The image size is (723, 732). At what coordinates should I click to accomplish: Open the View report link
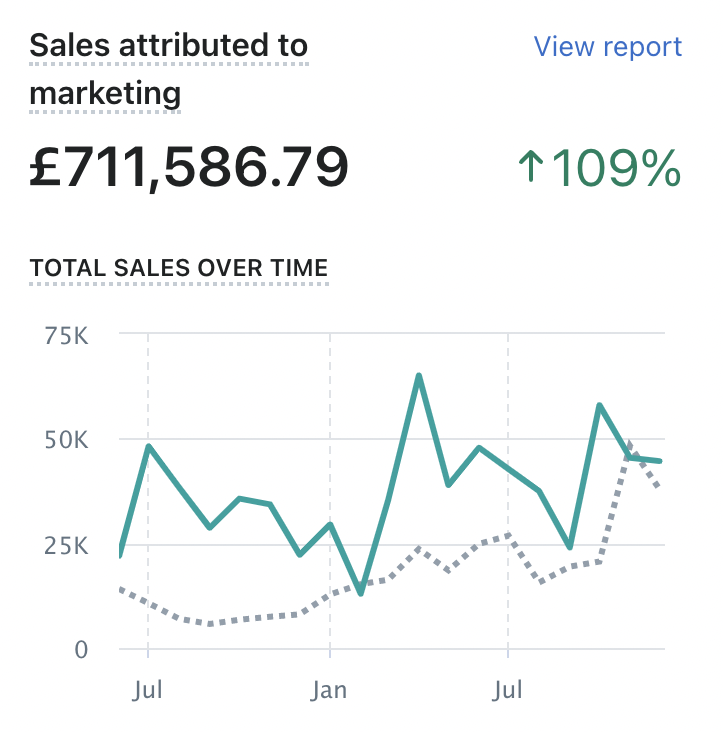(x=607, y=47)
